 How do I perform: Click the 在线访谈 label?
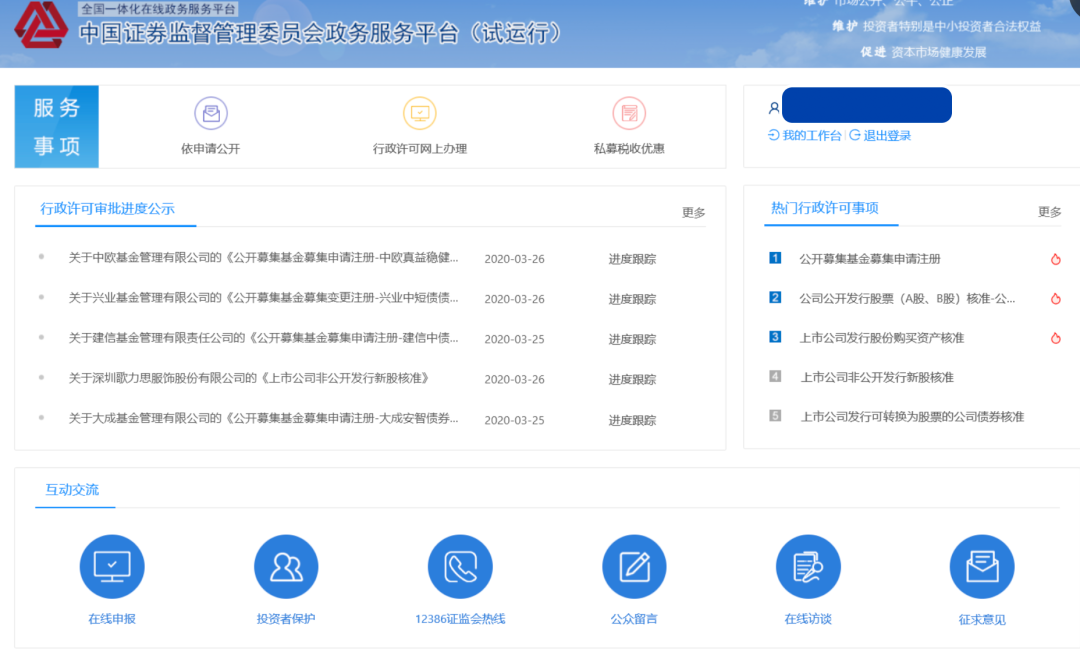click(x=808, y=619)
